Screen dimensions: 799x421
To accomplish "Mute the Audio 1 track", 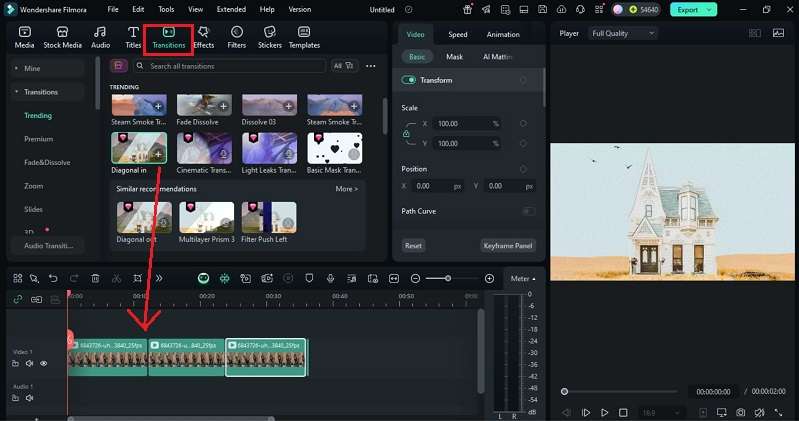I will tap(30, 398).
